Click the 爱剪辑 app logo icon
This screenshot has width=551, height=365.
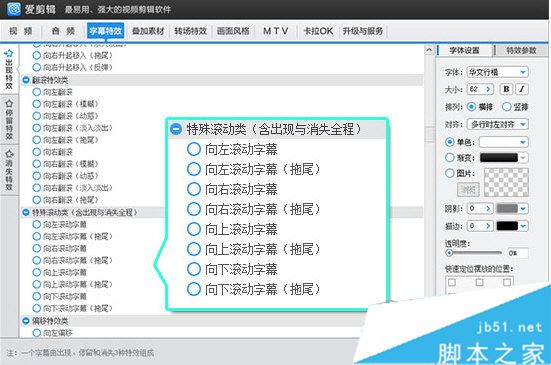pos(14,9)
